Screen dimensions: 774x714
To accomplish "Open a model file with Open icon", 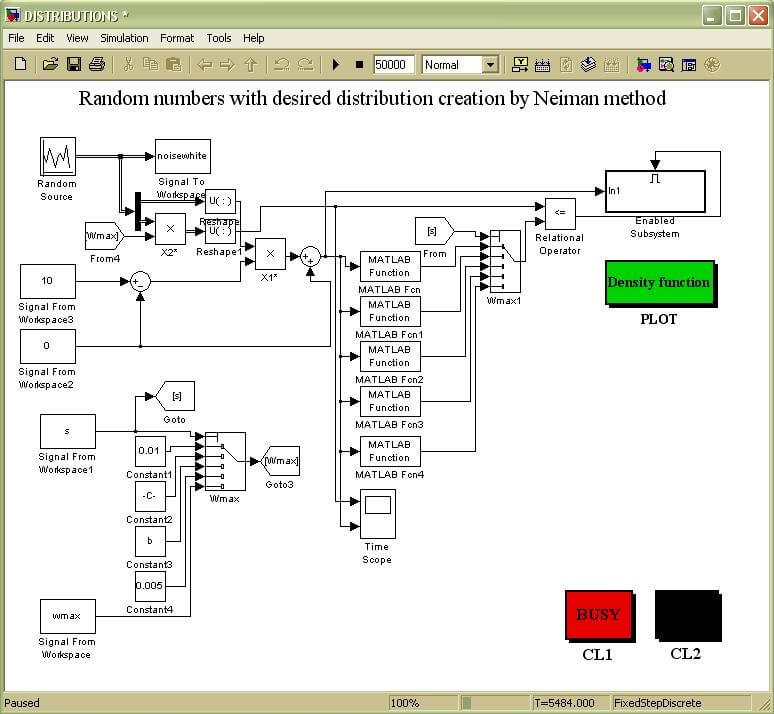I will (x=50, y=65).
